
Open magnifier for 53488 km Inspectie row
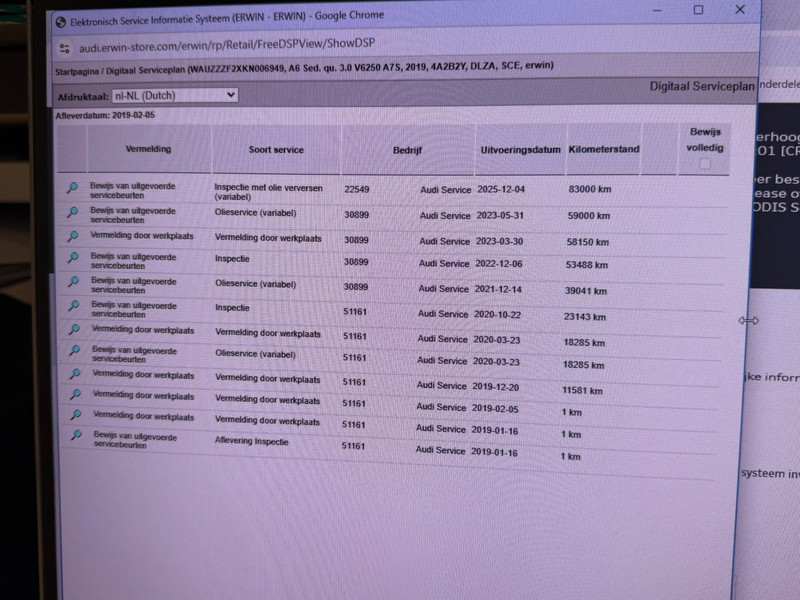click(x=72, y=260)
